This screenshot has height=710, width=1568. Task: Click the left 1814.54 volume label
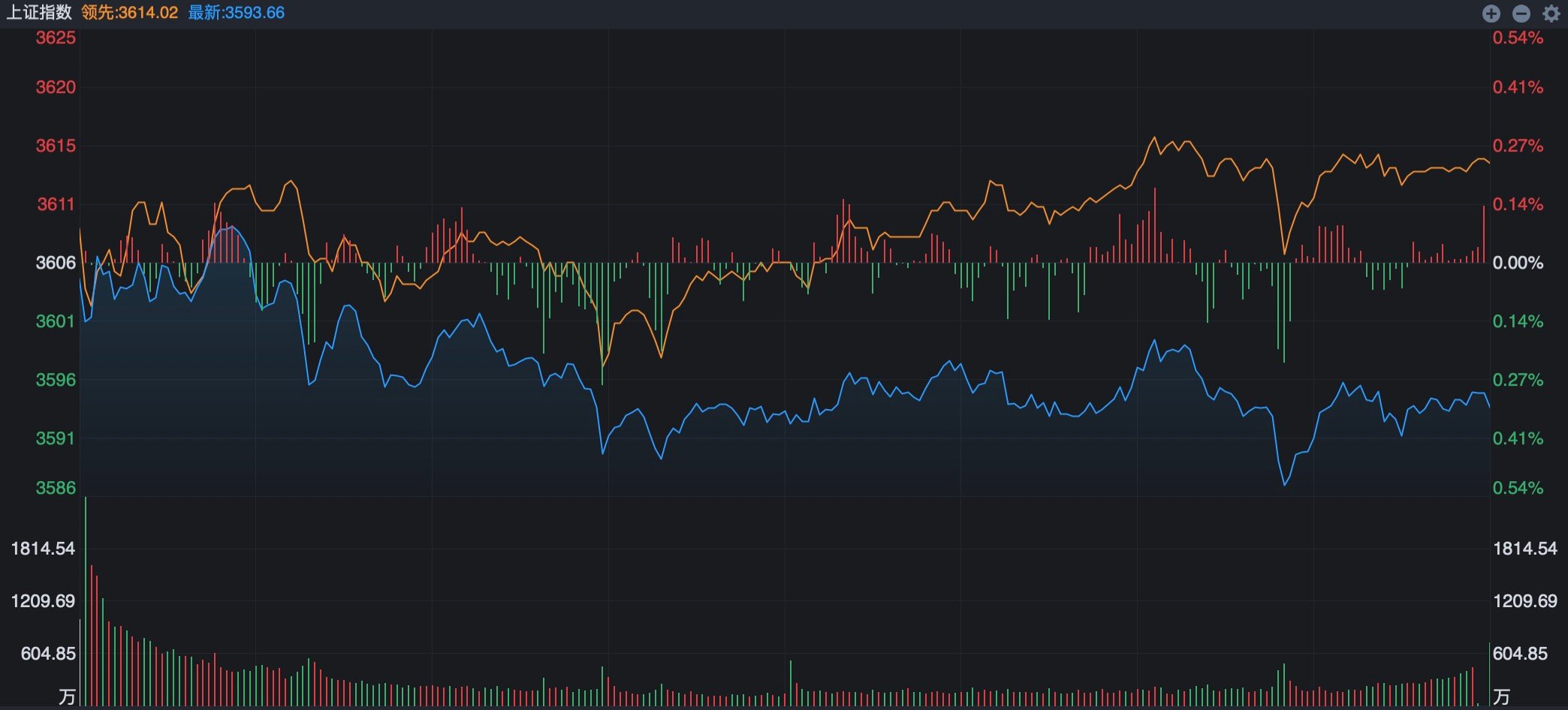coord(43,549)
